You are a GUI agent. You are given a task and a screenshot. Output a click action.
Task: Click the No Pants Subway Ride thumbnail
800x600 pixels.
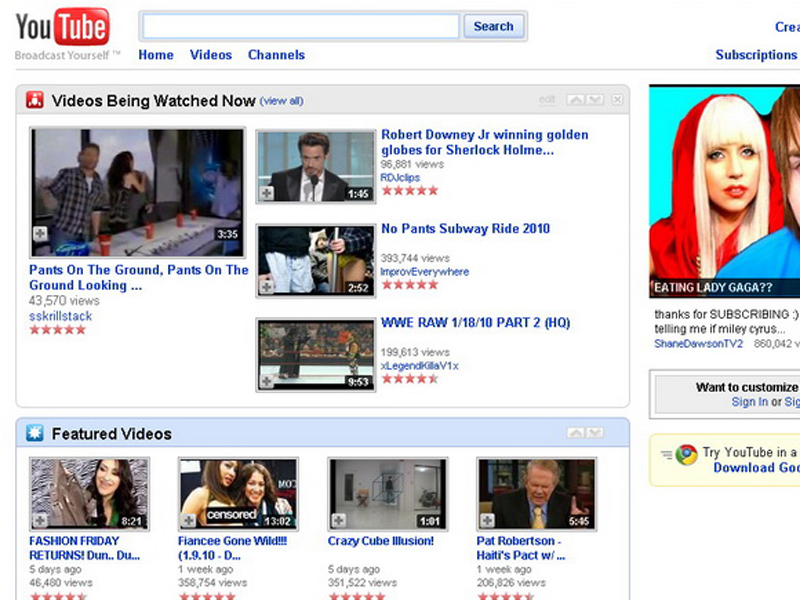pos(316,261)
